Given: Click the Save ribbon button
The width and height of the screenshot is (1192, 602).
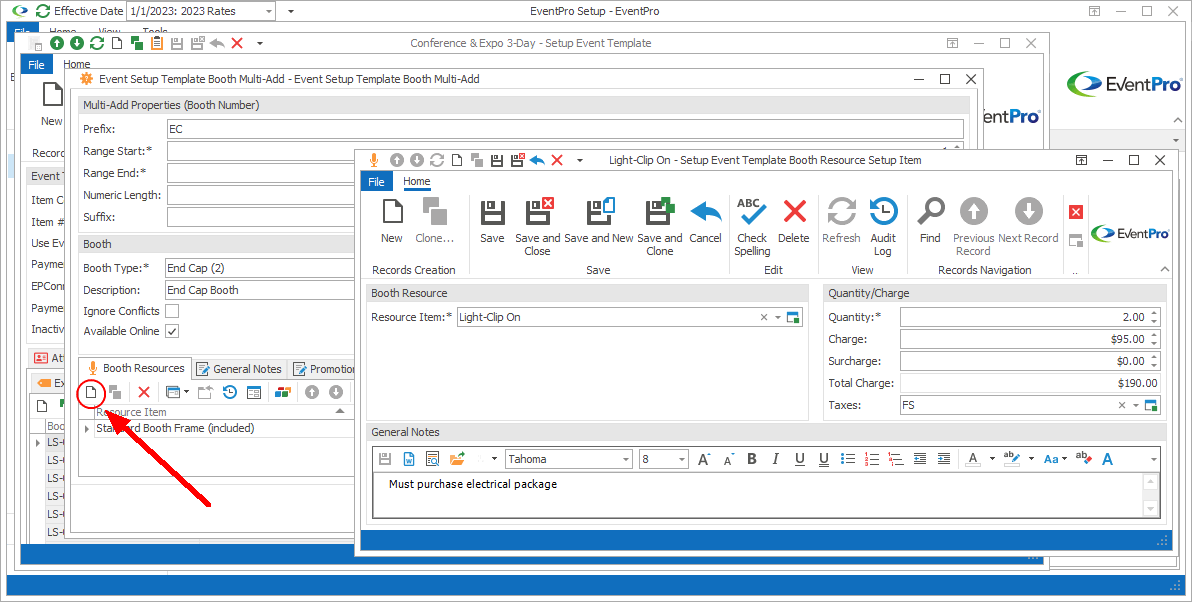Looking at the screenshot, I should coord(492,222).
